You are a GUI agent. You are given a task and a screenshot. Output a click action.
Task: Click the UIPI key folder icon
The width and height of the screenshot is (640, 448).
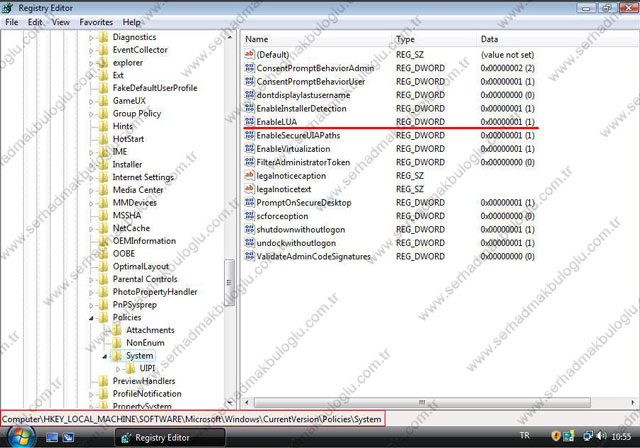(130, 368)
